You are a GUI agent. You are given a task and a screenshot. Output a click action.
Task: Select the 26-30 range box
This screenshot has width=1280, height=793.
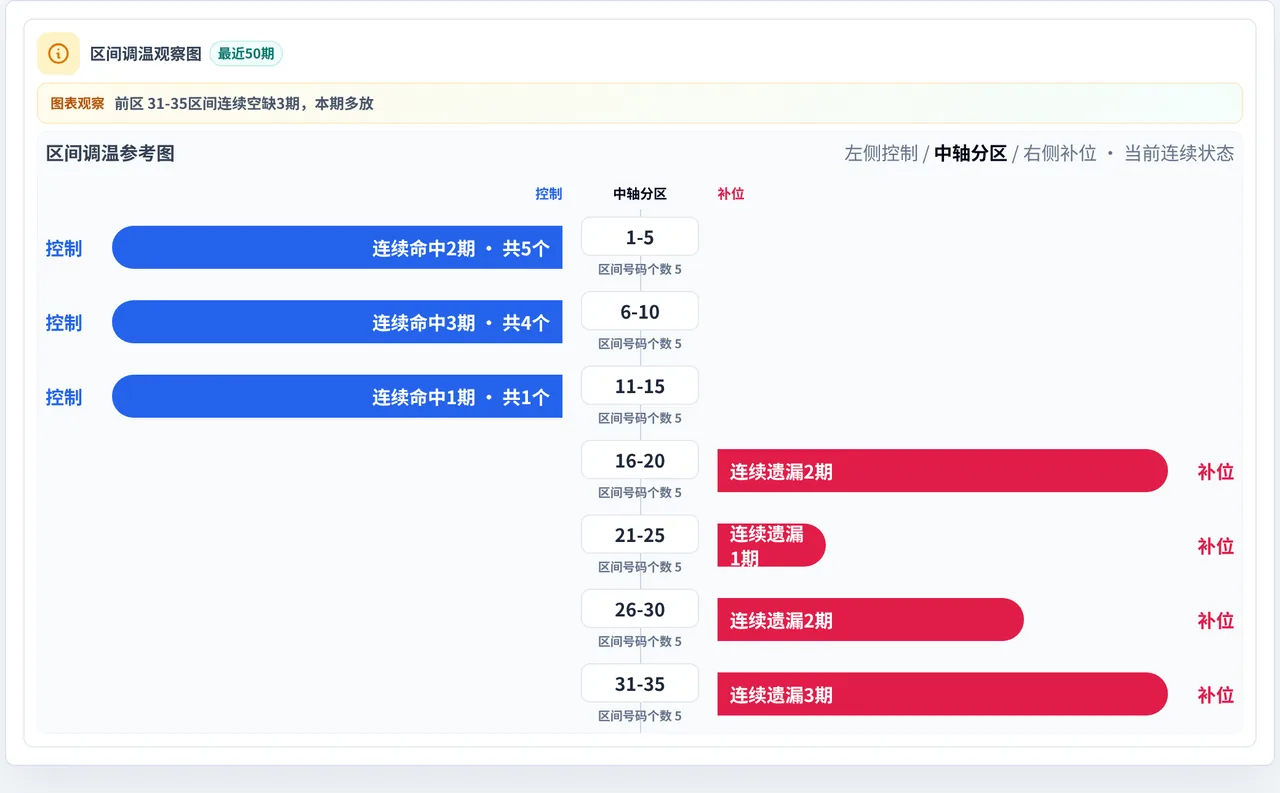tap(640, 610)
